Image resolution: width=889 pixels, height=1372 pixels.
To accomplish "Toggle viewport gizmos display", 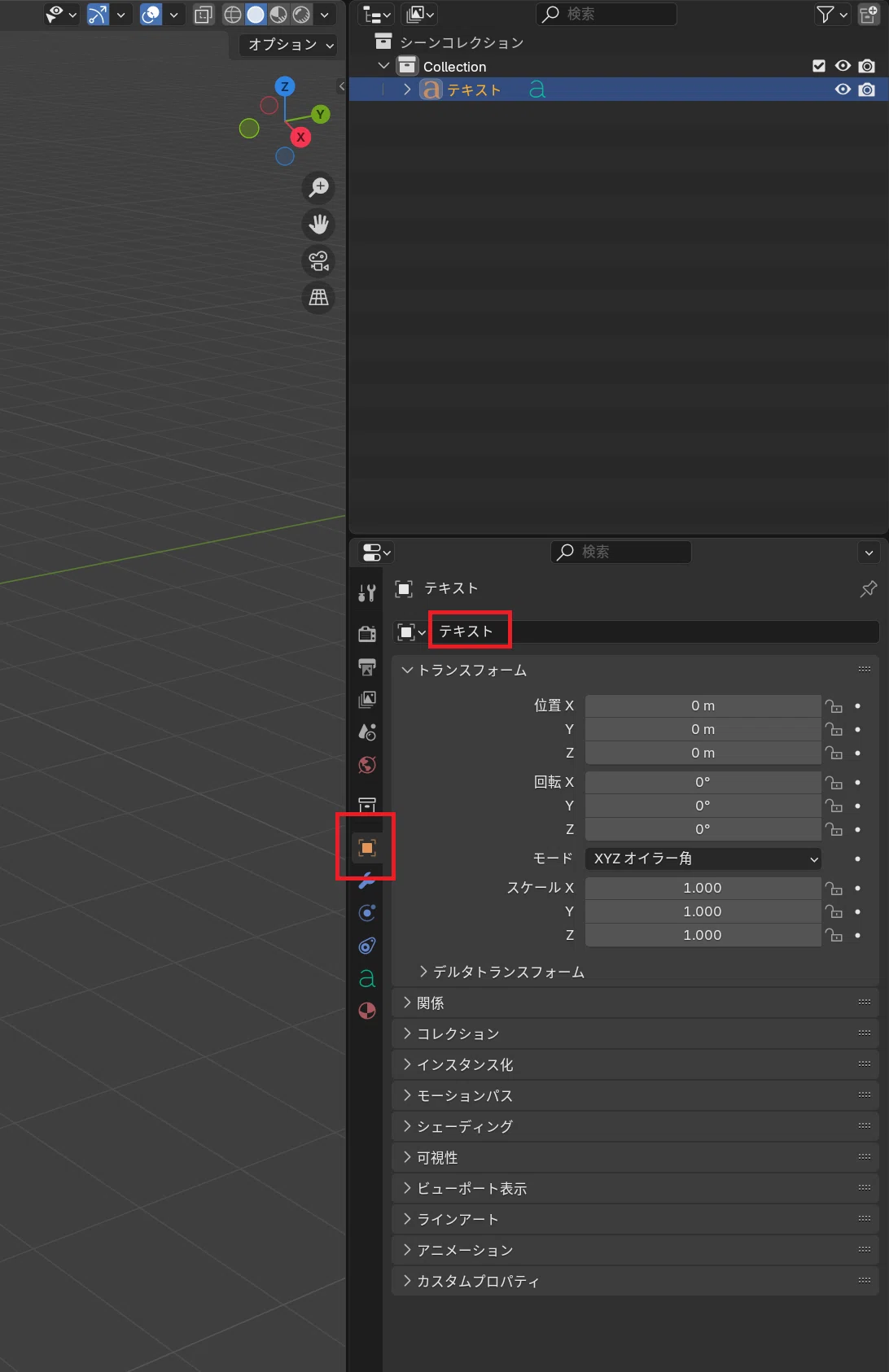I will point(98,14).
